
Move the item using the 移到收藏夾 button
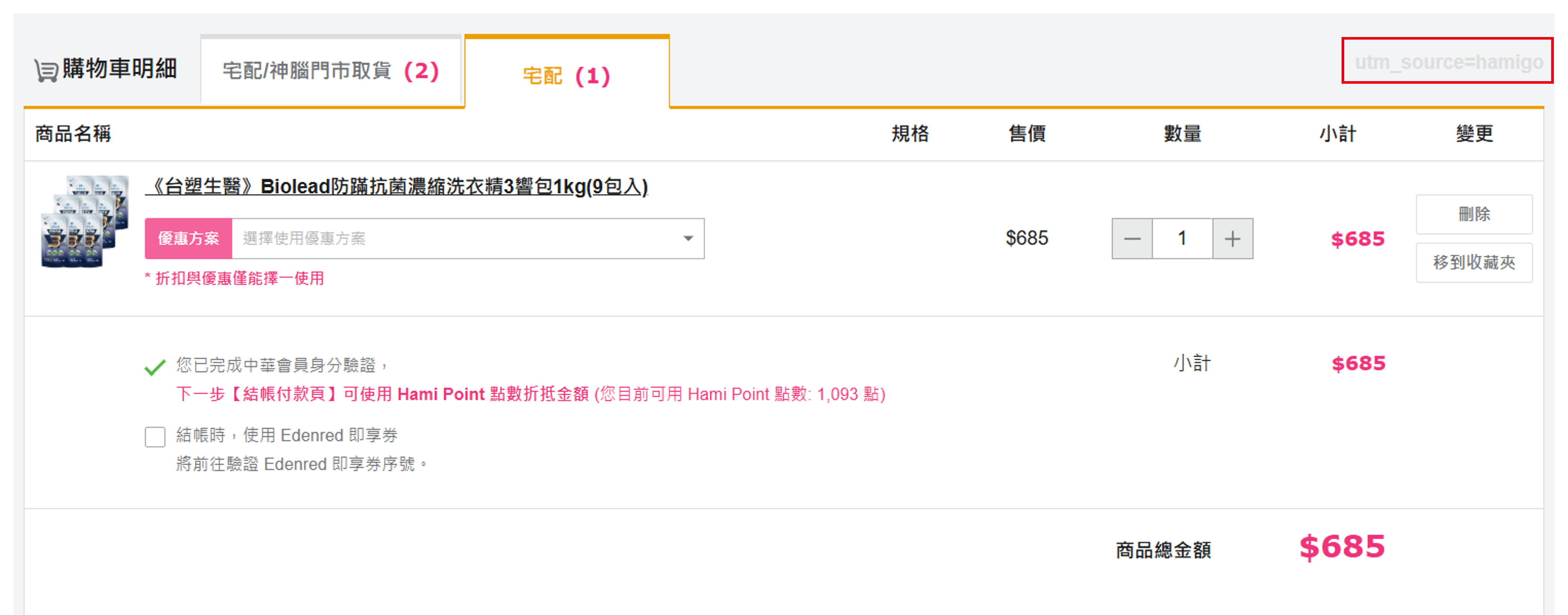click(x=1473, y=262)
